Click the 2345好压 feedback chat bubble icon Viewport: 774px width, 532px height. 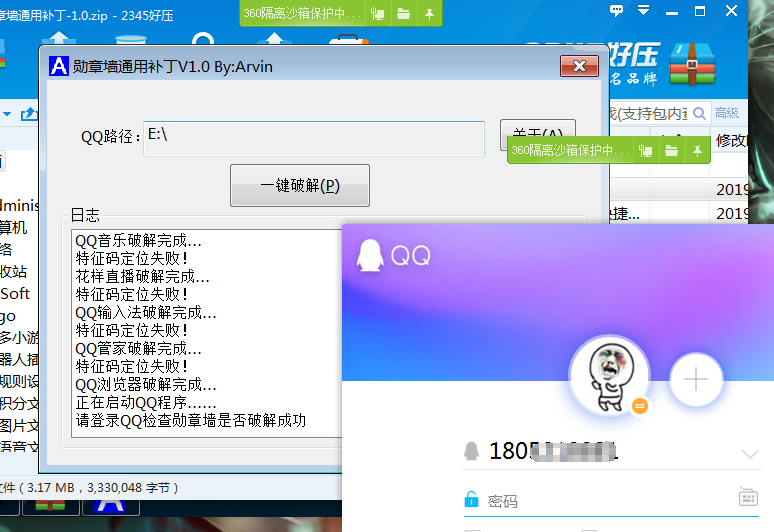point(617,10)
